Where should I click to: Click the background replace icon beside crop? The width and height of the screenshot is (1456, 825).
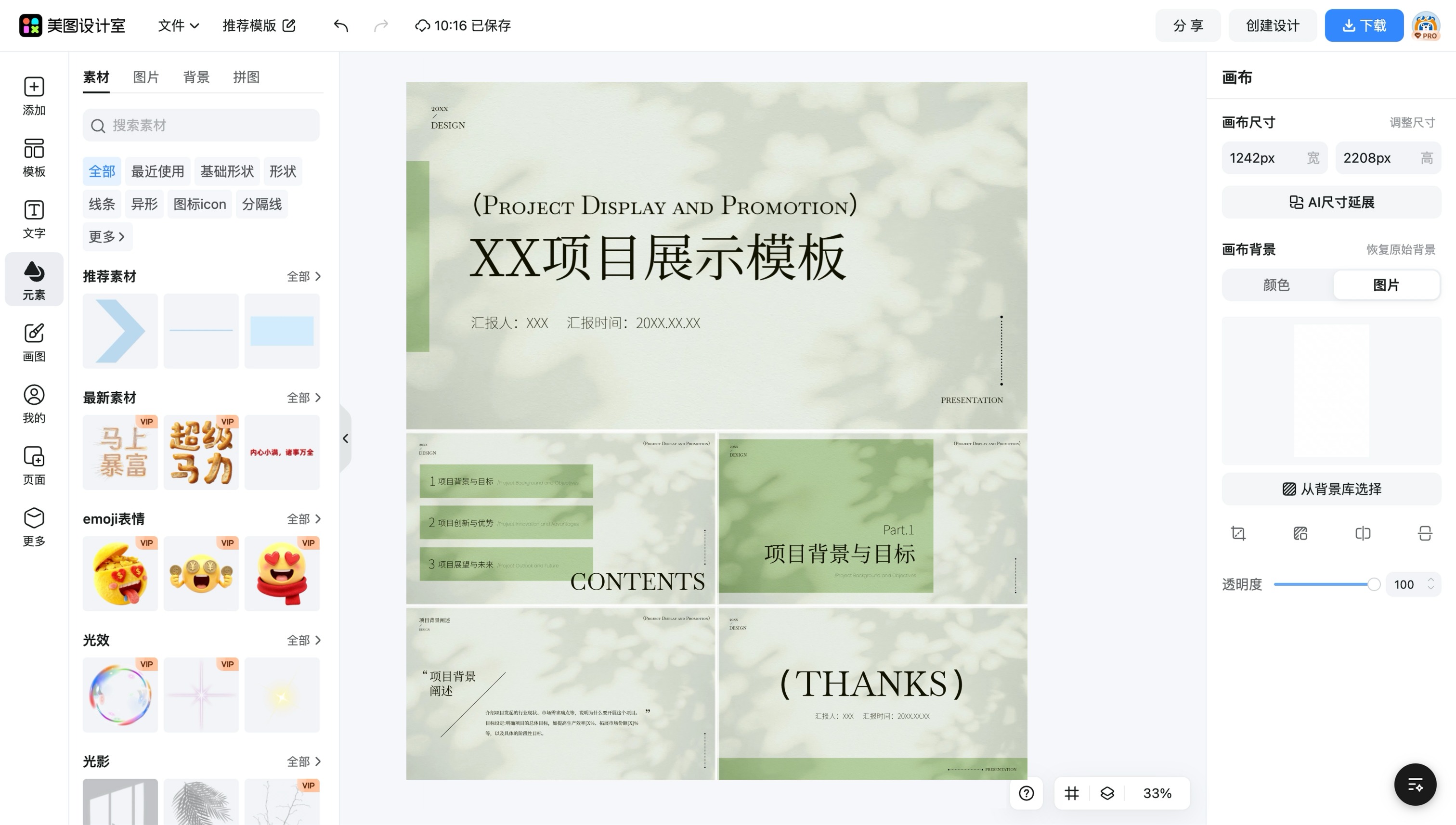pyautogui.click(x=1300, y=533)
